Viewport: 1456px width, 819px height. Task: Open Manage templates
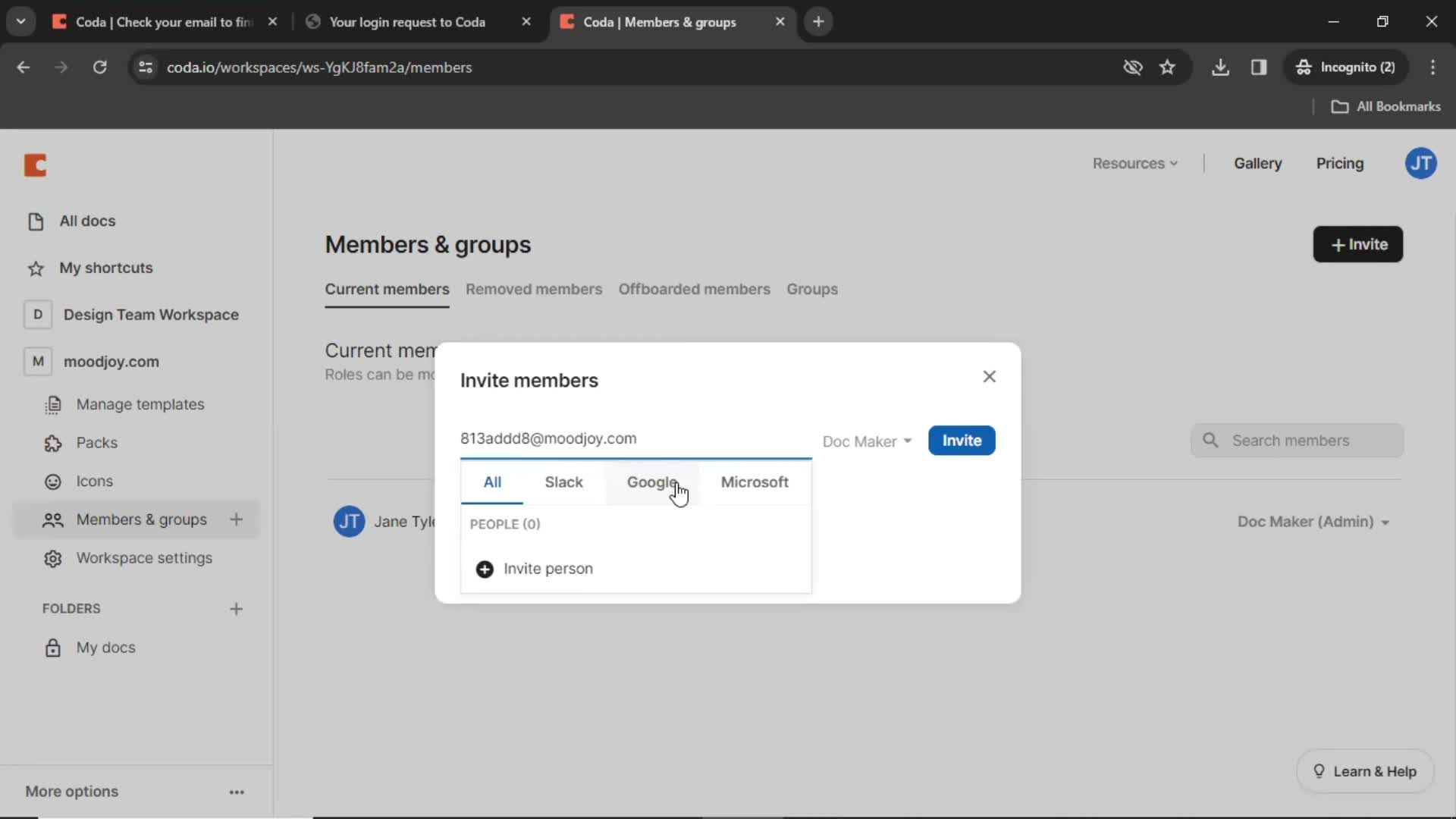[x=140, y=404]
